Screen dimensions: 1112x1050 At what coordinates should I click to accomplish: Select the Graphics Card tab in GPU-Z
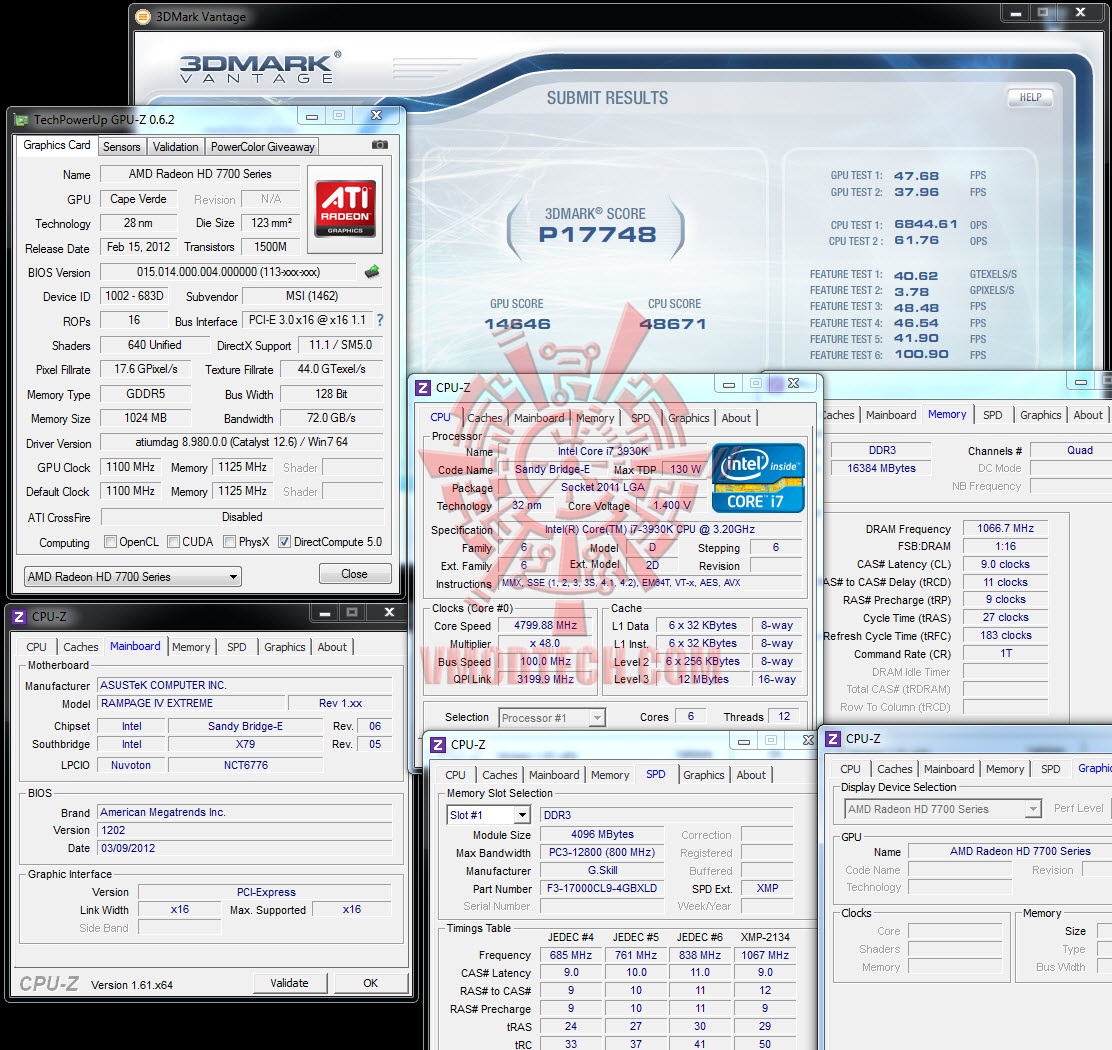point(57,145)
